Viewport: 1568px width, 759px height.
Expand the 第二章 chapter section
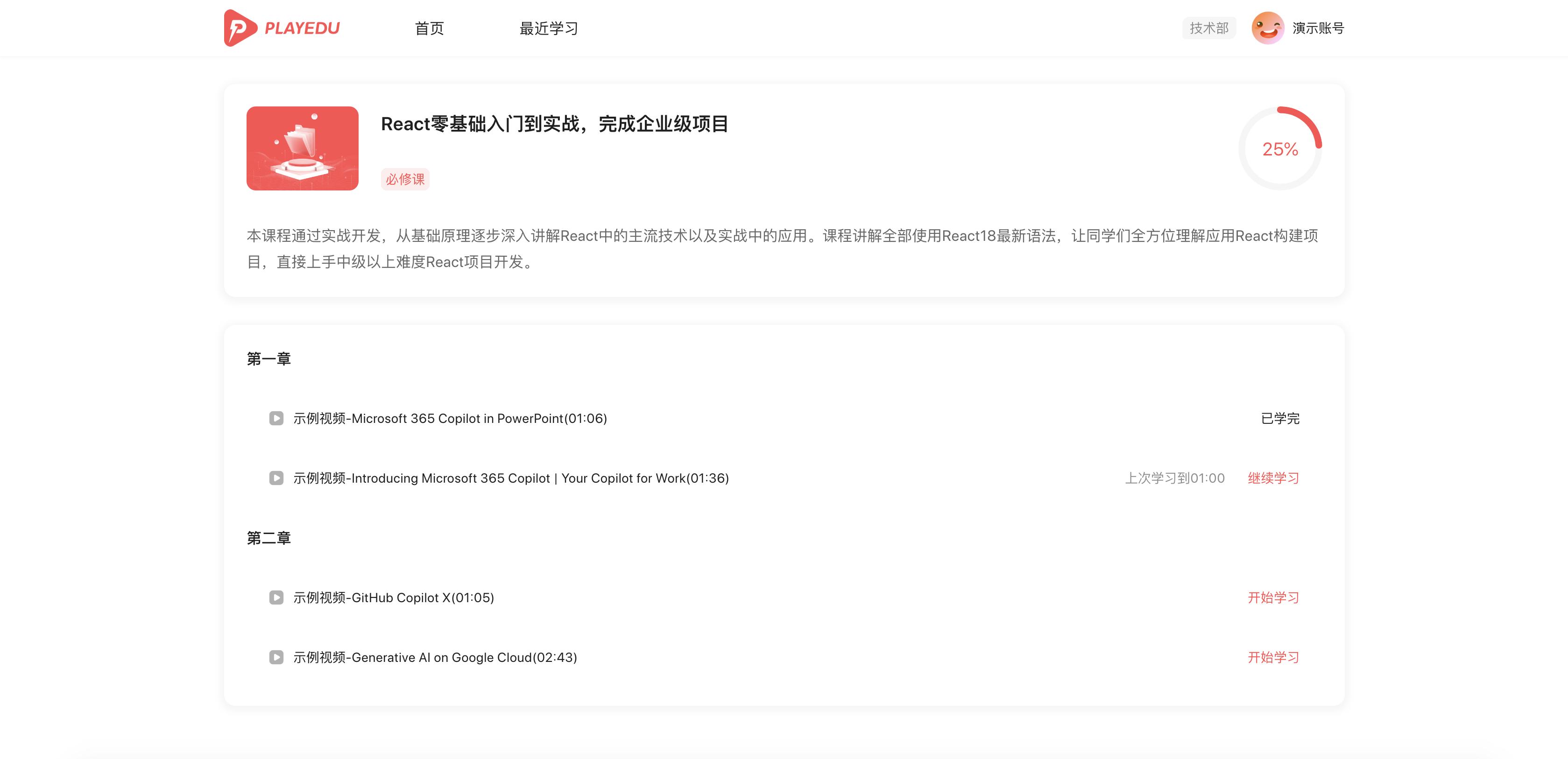pyautogui.click(x=269, y=537)
